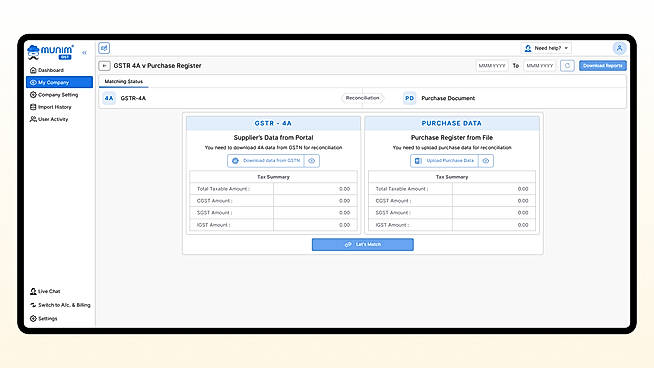
Task: Click the Purchase Document label
Action: click(448, 98)
